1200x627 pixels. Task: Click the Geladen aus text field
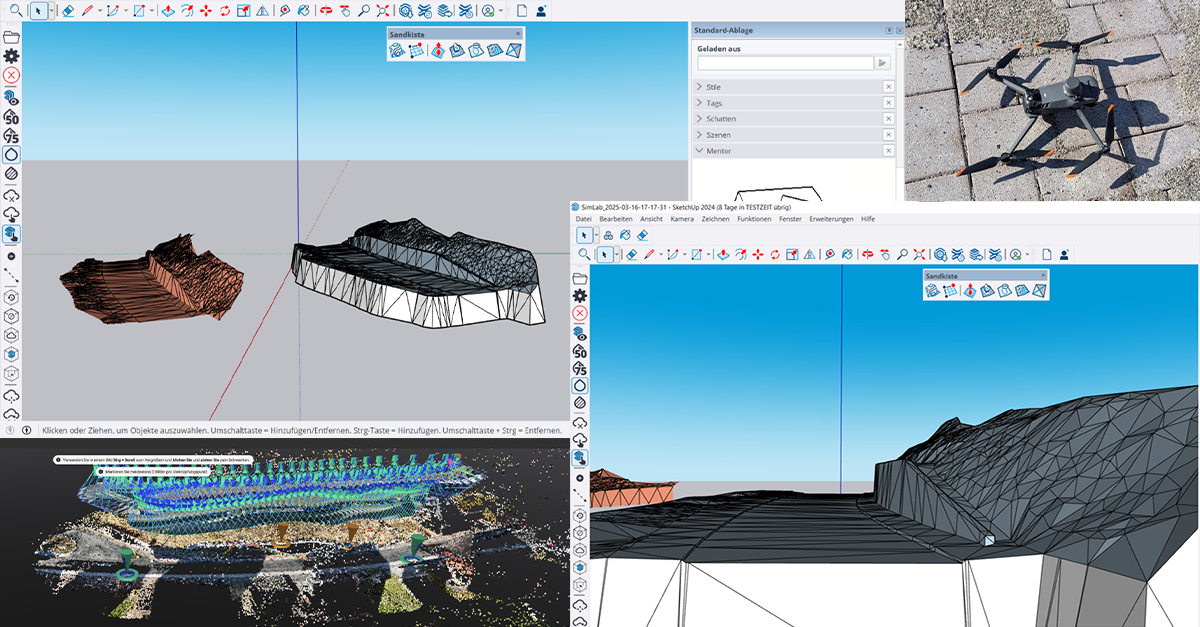coord(785,63)
